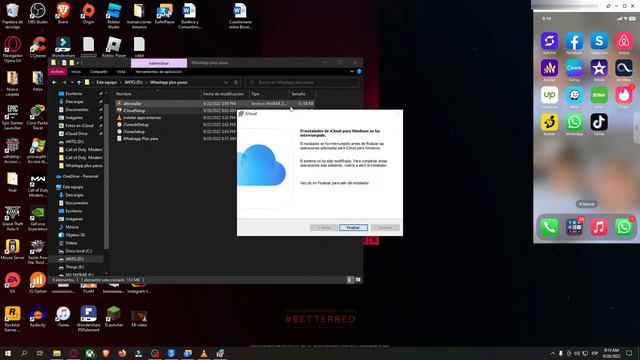
Task: Click the Back arrow in File Explorer
Action: [x=55, y=82]
